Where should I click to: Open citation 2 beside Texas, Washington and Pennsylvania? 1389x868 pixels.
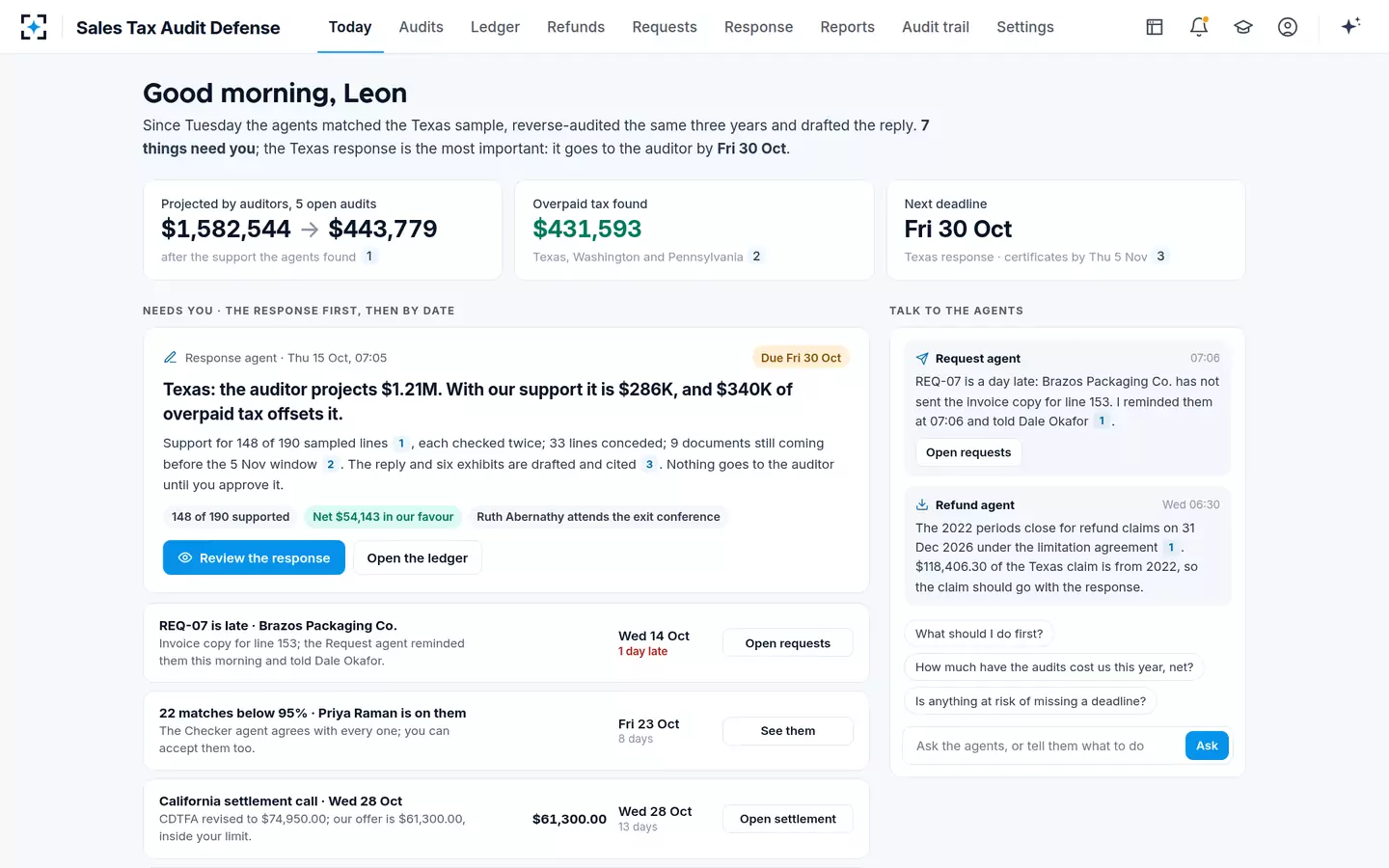click(x=756, y=257)
